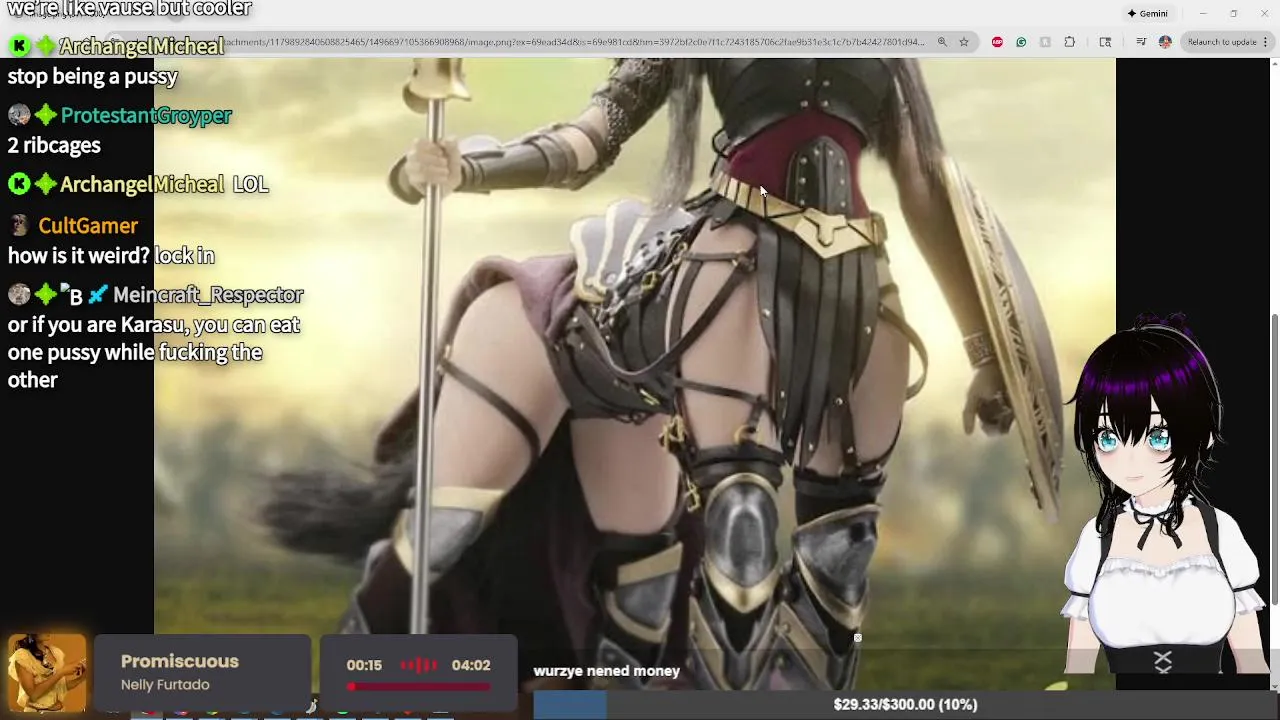Viewport: 1280px width, 720px height.
Task: Seek on the red song progress bar
Action: point(419,686)
